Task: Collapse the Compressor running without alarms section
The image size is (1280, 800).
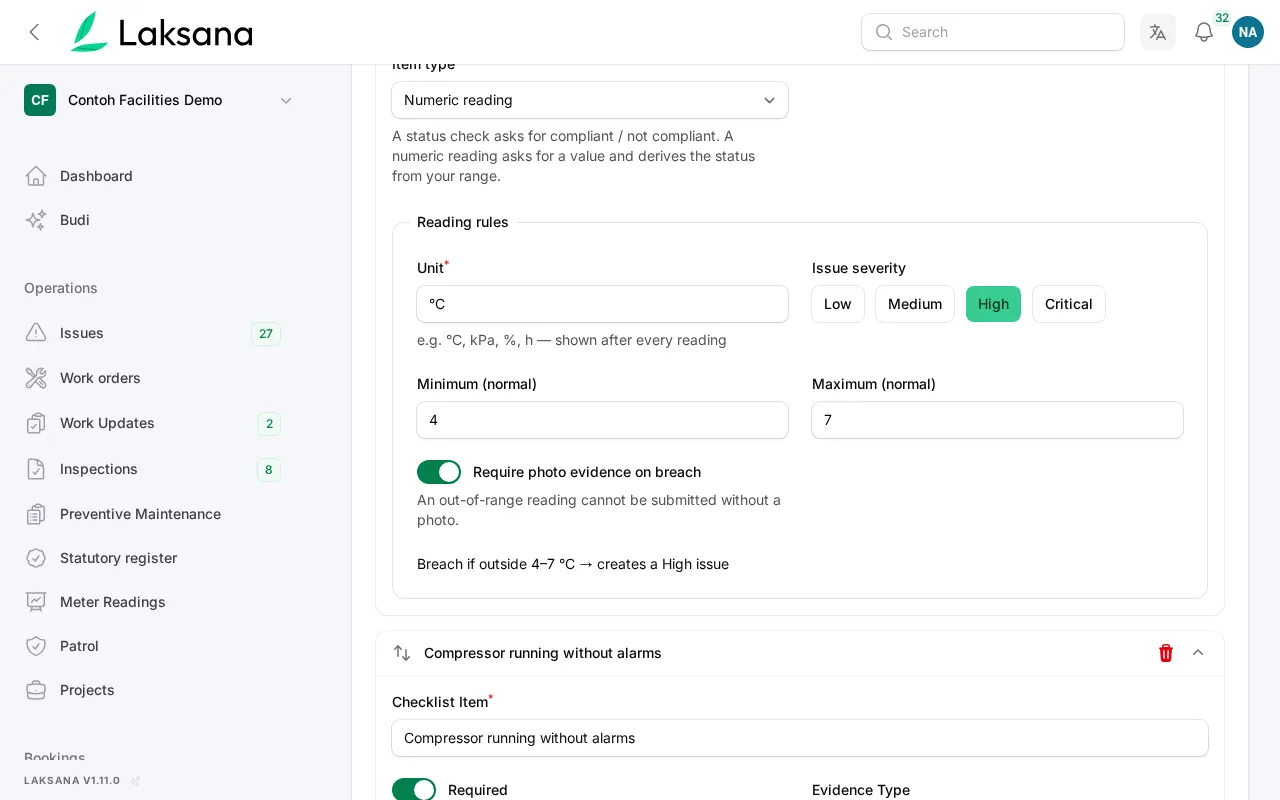Action: (x=1198, y=653)
